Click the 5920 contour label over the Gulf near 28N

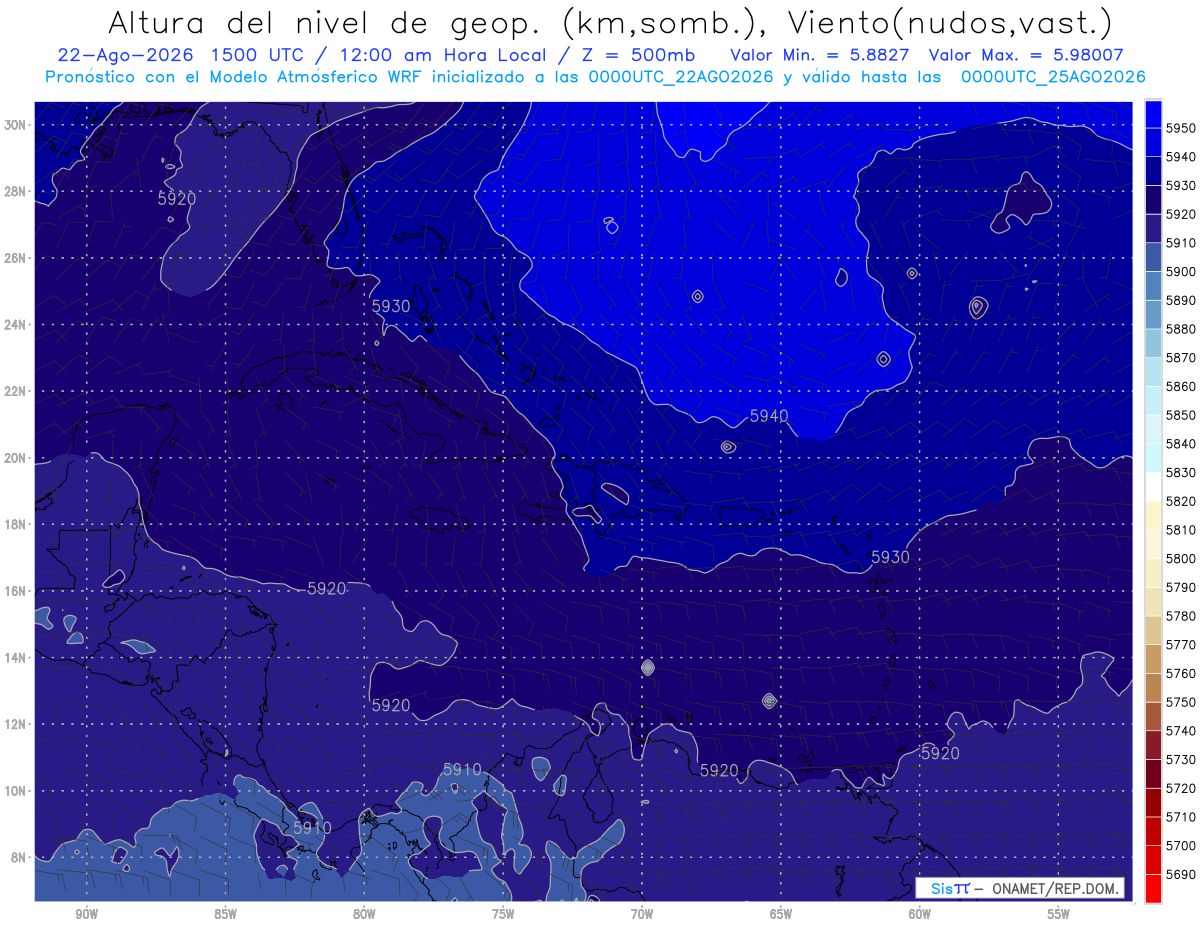tap(177, 199)
